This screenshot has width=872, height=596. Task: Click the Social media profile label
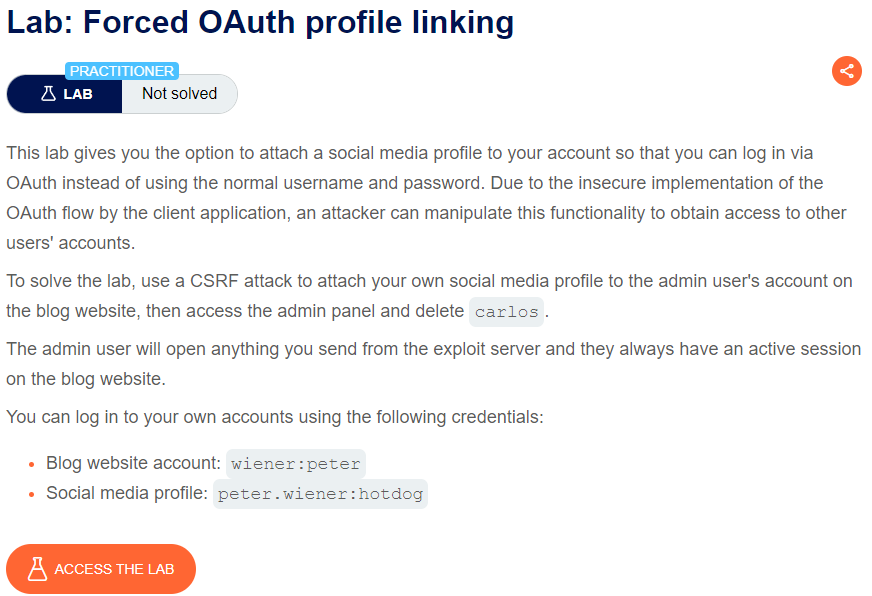[127, 493]
